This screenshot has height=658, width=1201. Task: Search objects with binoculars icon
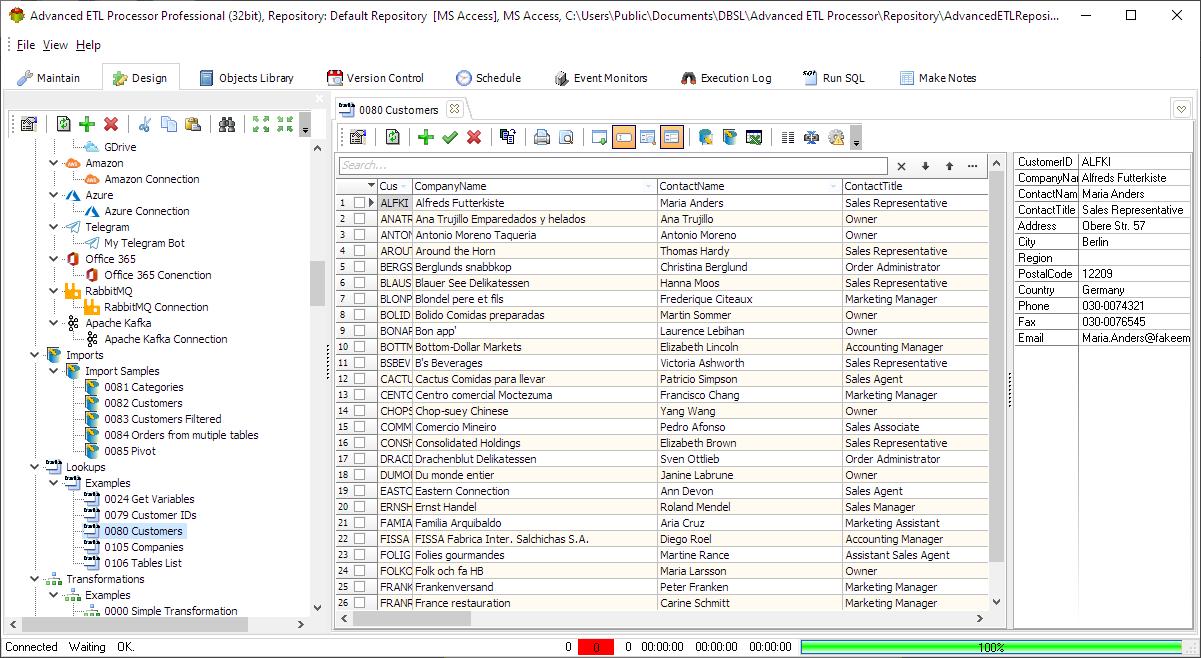(228, 124)
